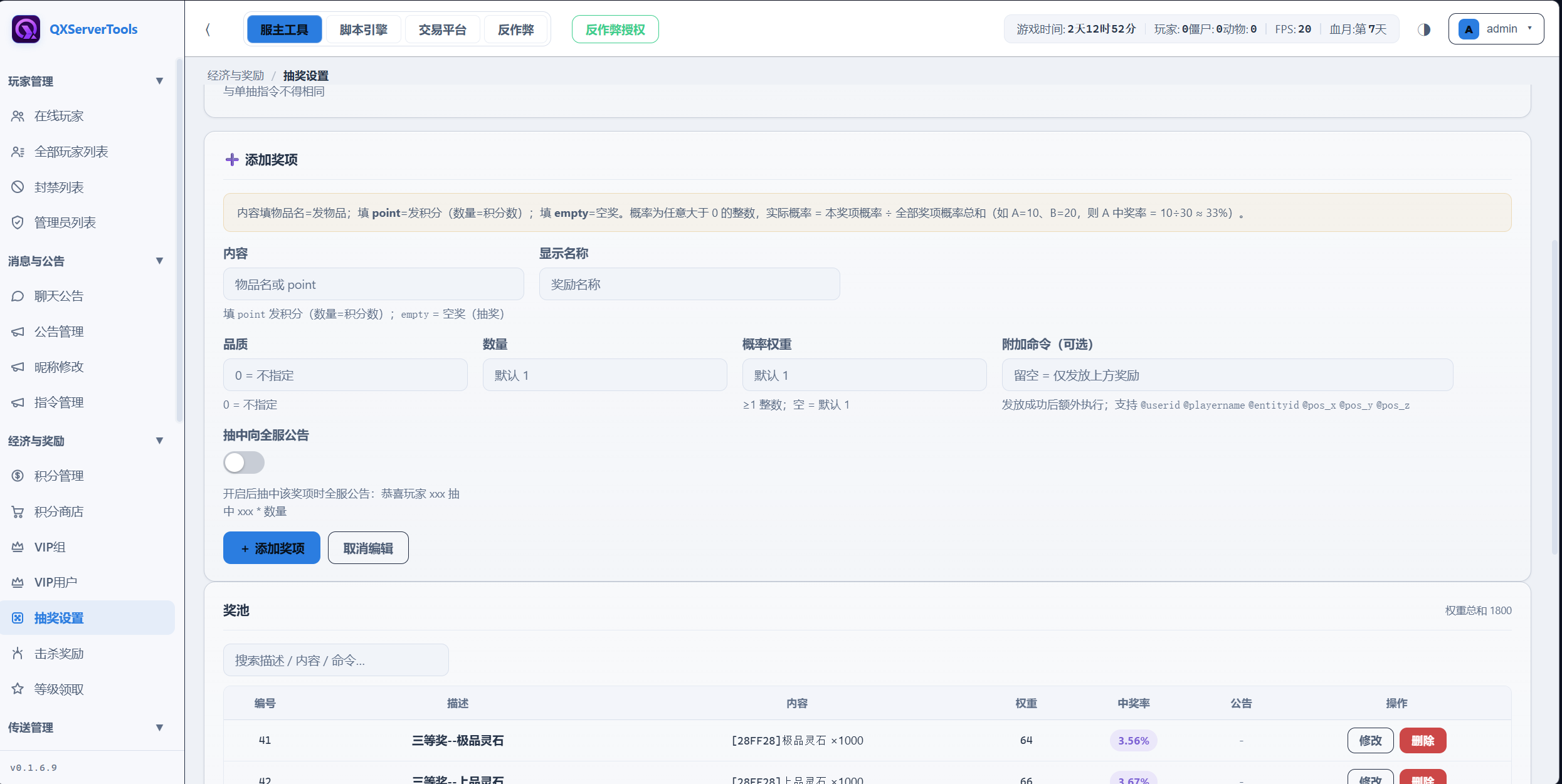The height and width of the screenshot is (784, 1562).
Task: Focus the 内容 item name field
Action: point(374,284)
